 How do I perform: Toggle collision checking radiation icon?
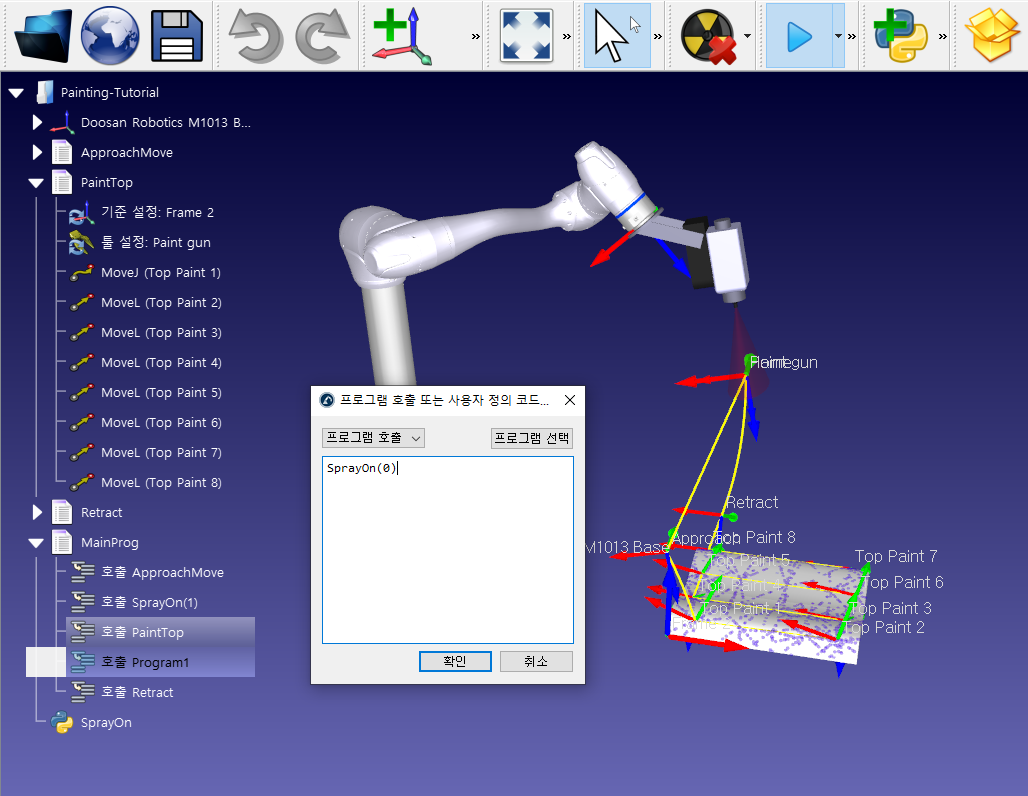click(707, 36)
